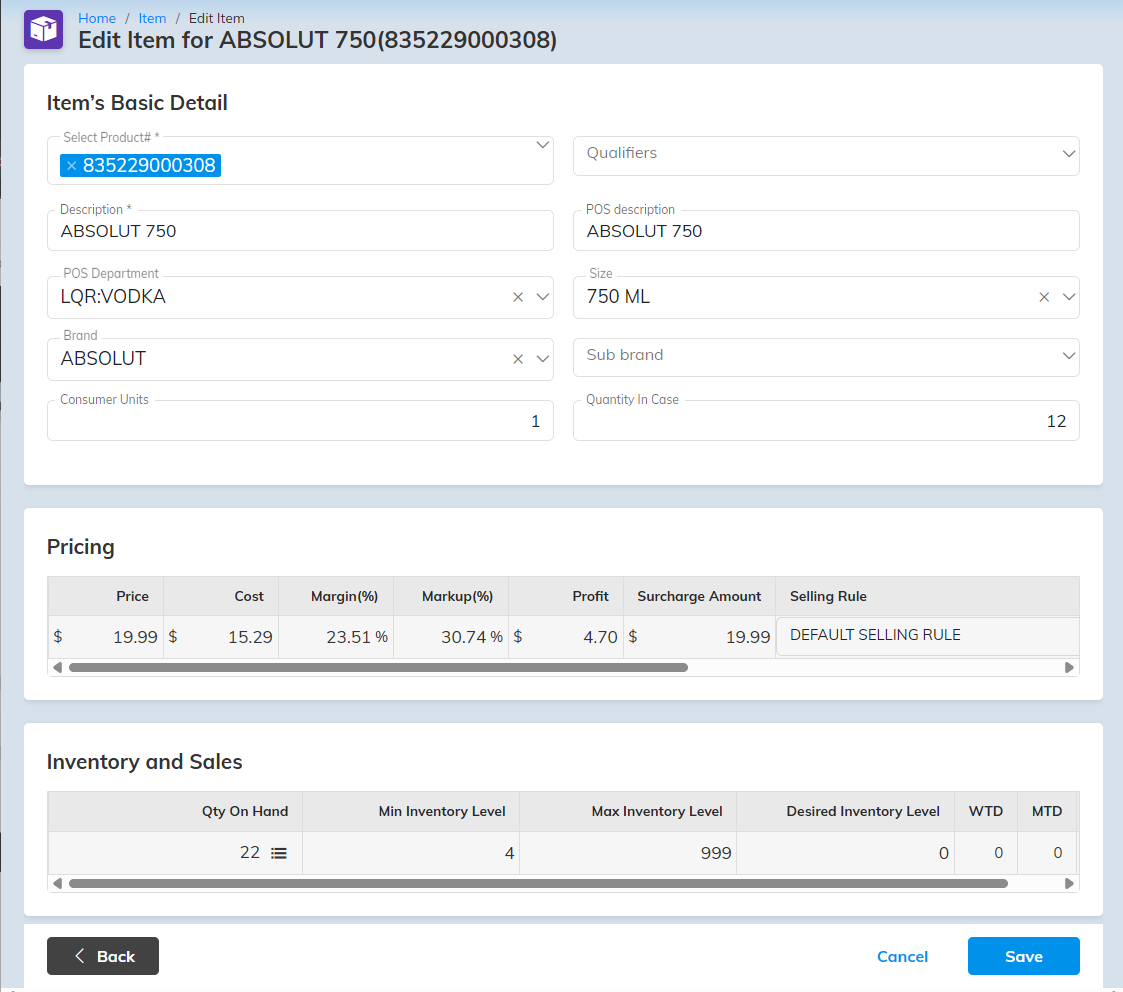Expand the Size dropdown arrow
Screen dimensions: 1123x992
1069,297
